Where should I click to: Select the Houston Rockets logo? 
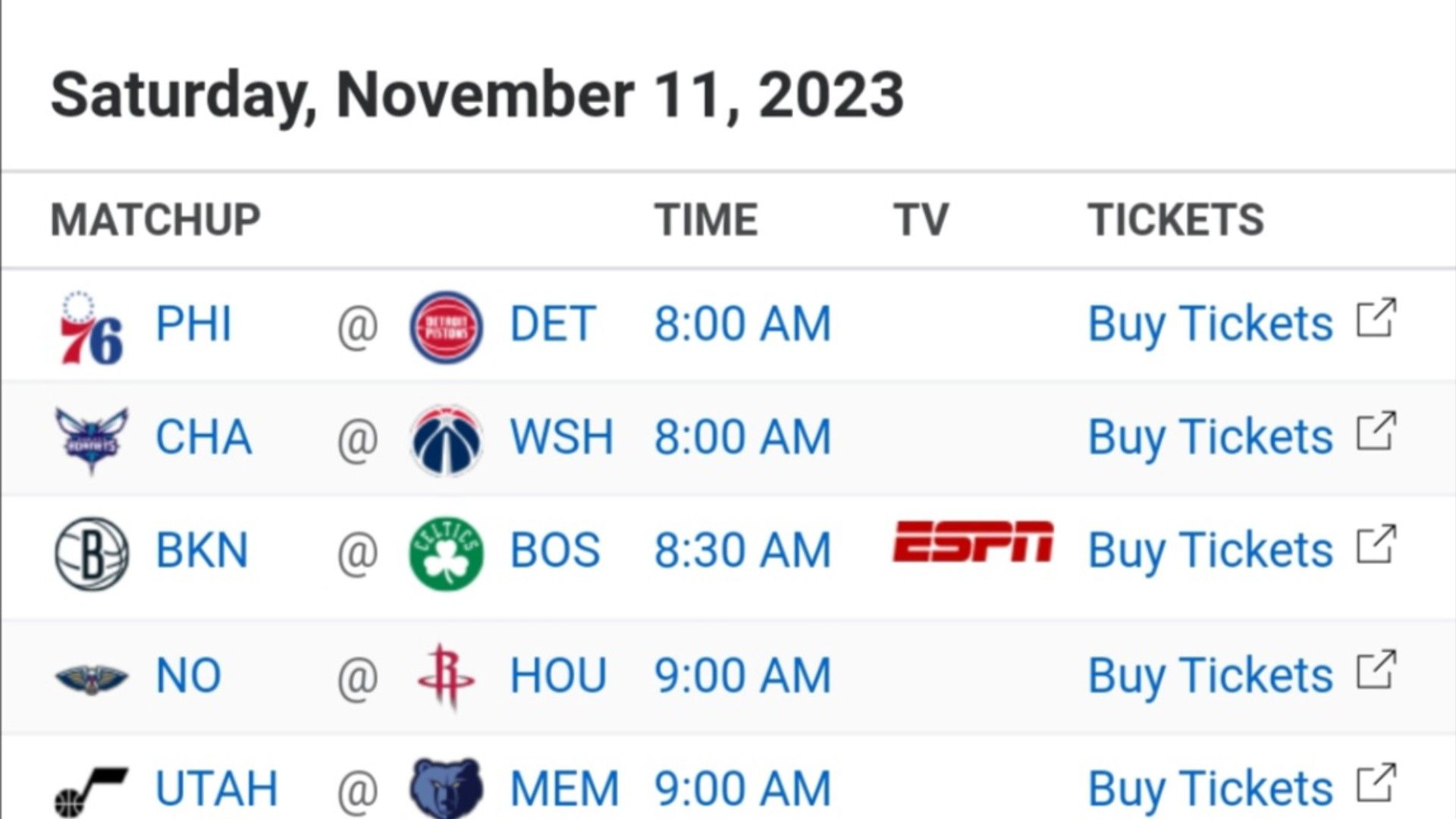pyautogui.click(x=446, y=676)
